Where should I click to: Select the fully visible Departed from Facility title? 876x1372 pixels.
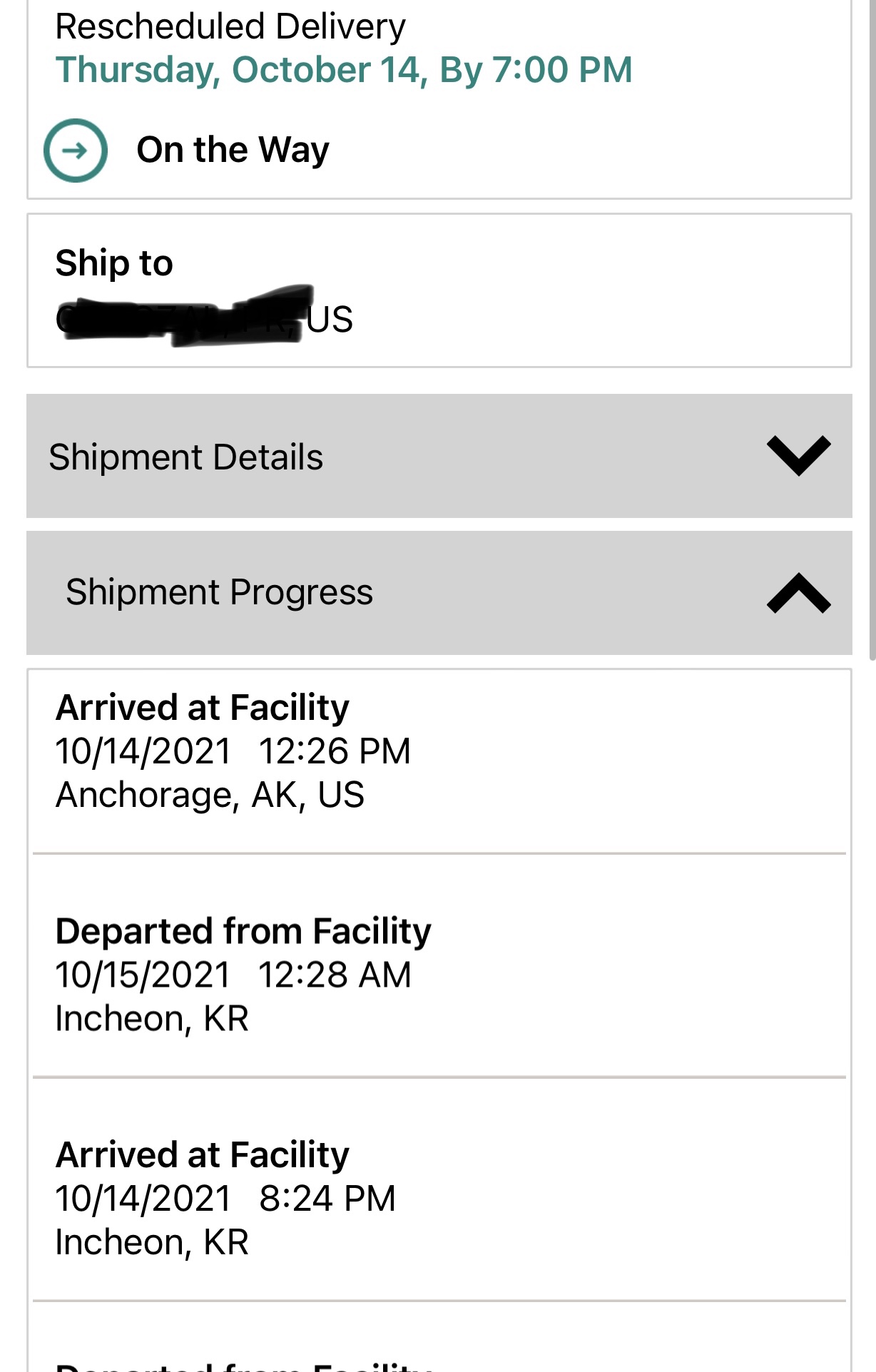coord(243,931)
